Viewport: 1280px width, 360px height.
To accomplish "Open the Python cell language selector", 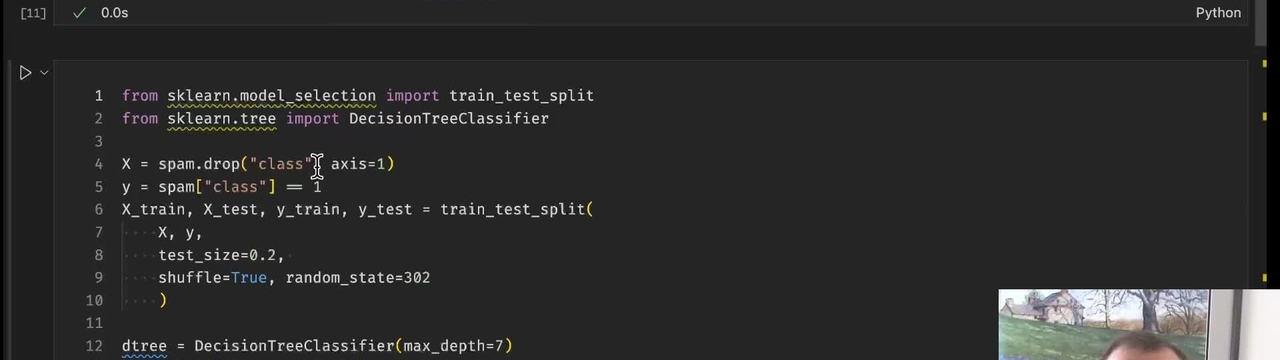I will click(x=1218, y=13).
